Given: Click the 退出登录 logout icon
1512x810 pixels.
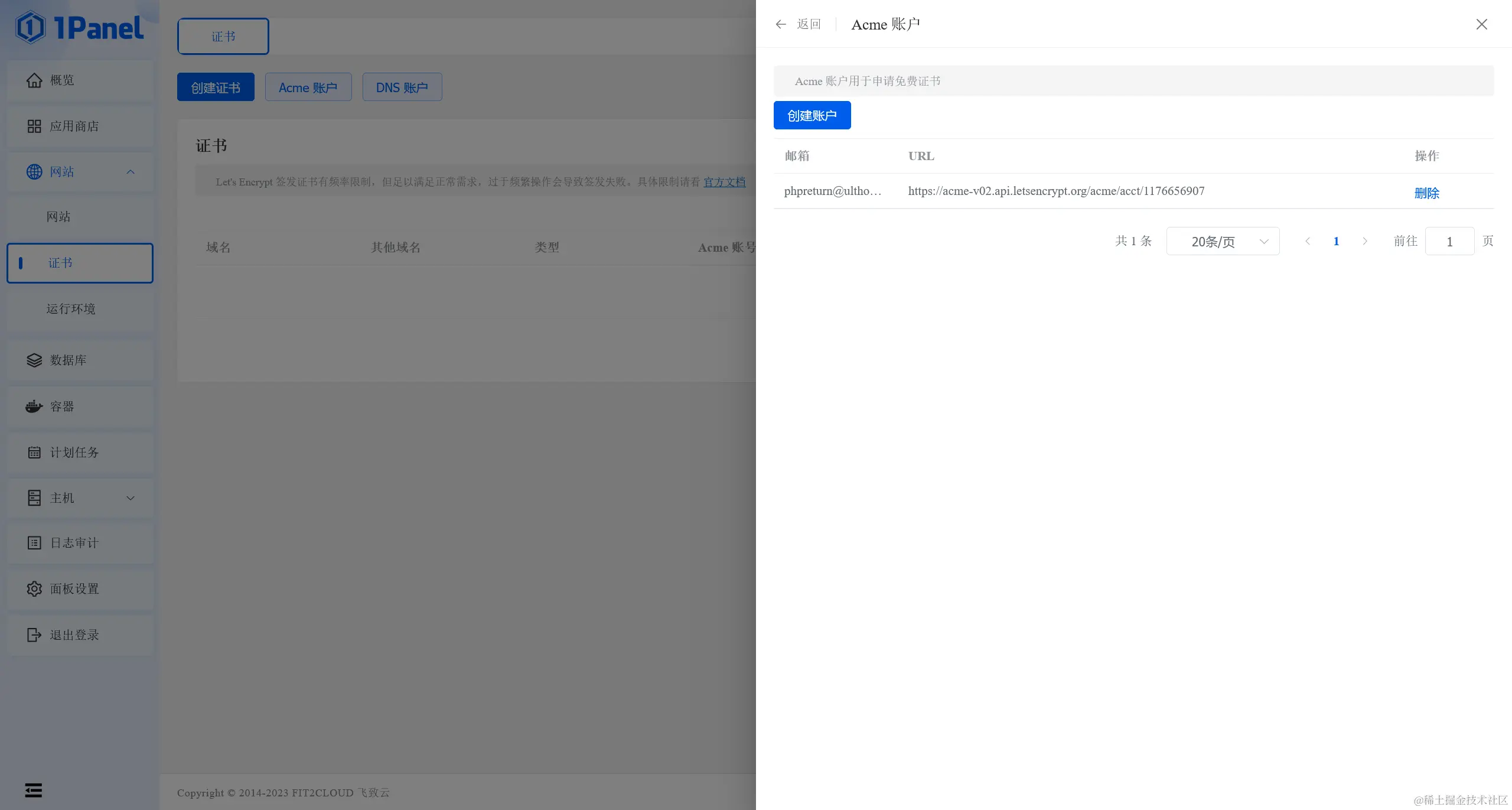Looking at the screenshot, I should tap(34, 635).
